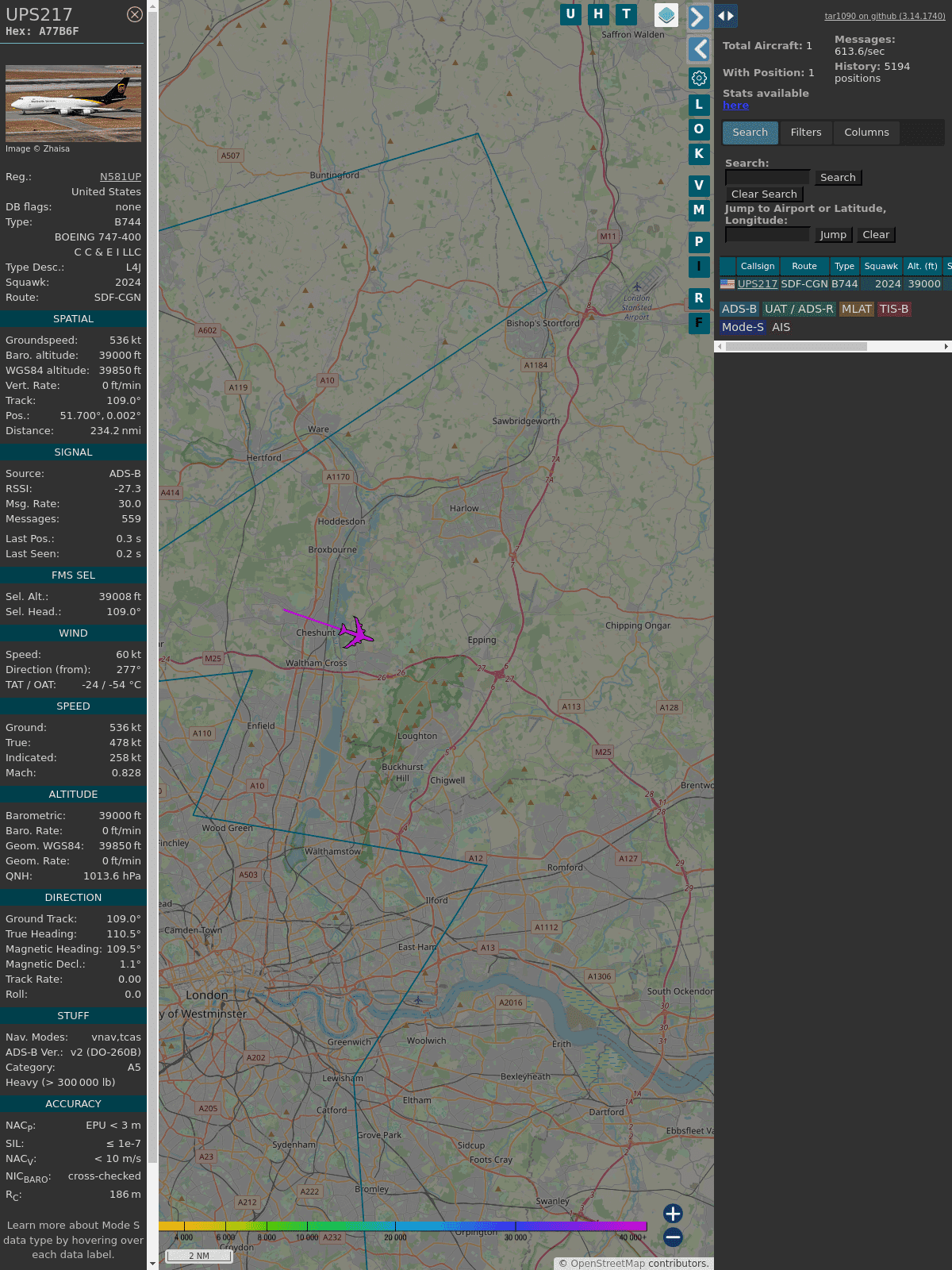This screenshot has height=1270, width=952.
Task: Click the hex code A77B6F
Action: [59, 32]
